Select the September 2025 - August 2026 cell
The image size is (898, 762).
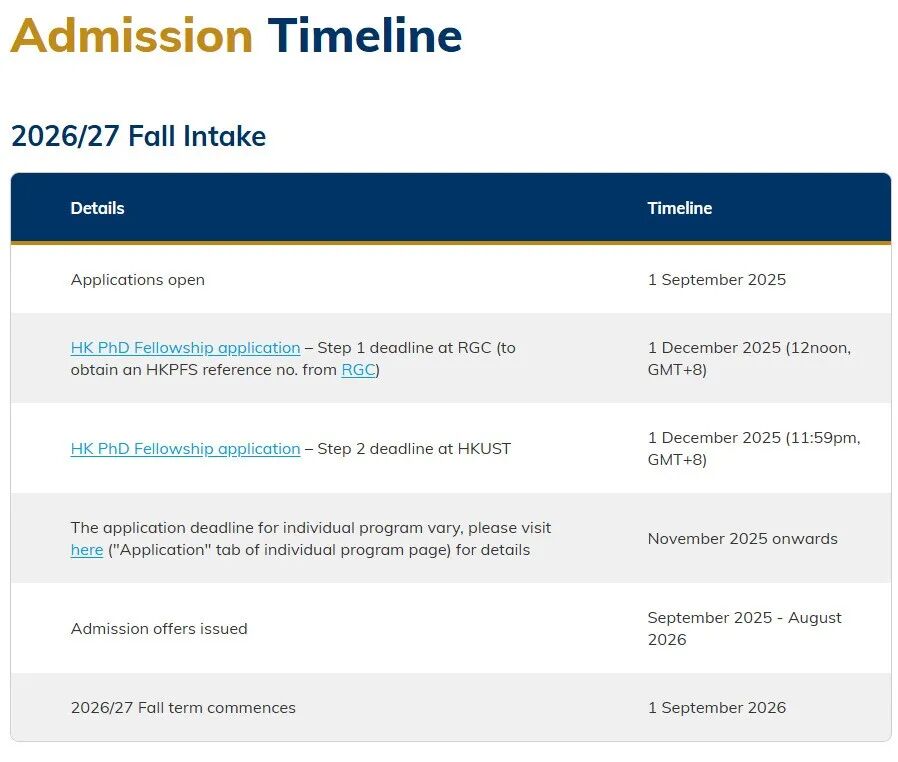(x=745, y=628)
